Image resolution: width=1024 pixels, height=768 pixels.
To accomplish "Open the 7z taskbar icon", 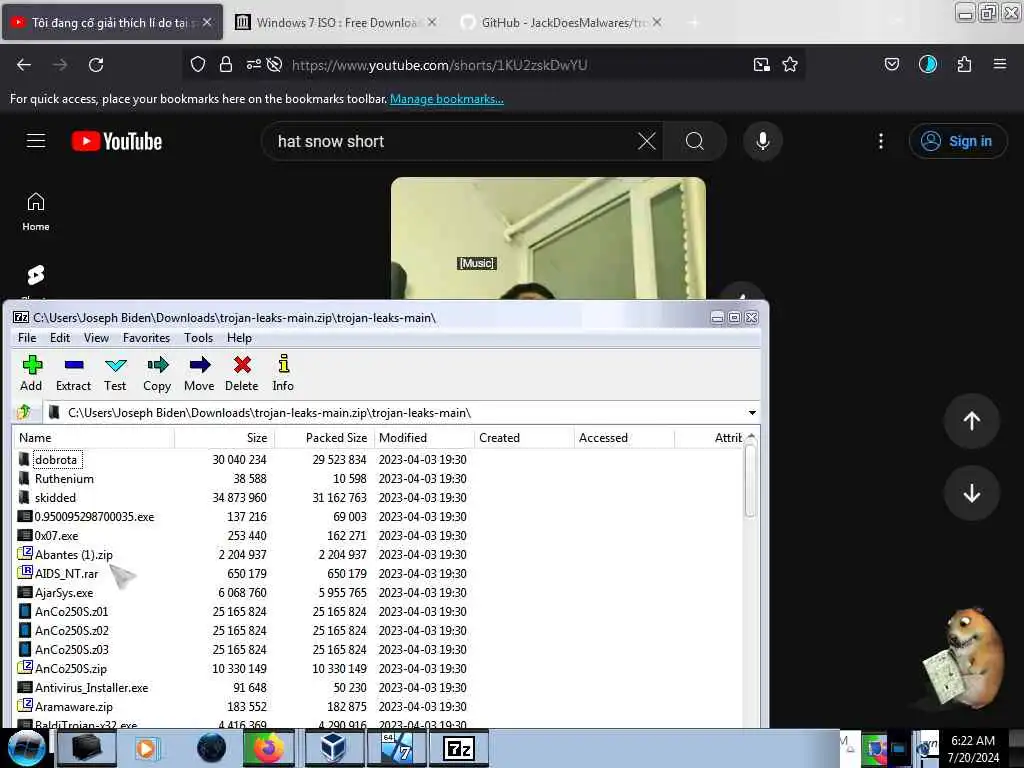I will pos(458,748).
